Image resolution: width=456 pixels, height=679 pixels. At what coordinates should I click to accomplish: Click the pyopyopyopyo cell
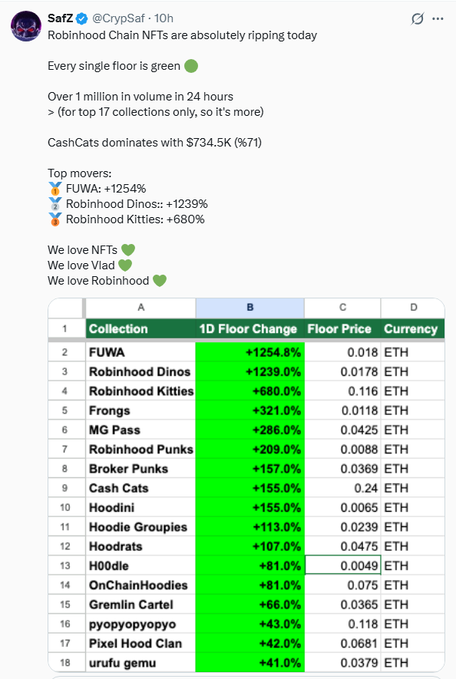[141, 624]
